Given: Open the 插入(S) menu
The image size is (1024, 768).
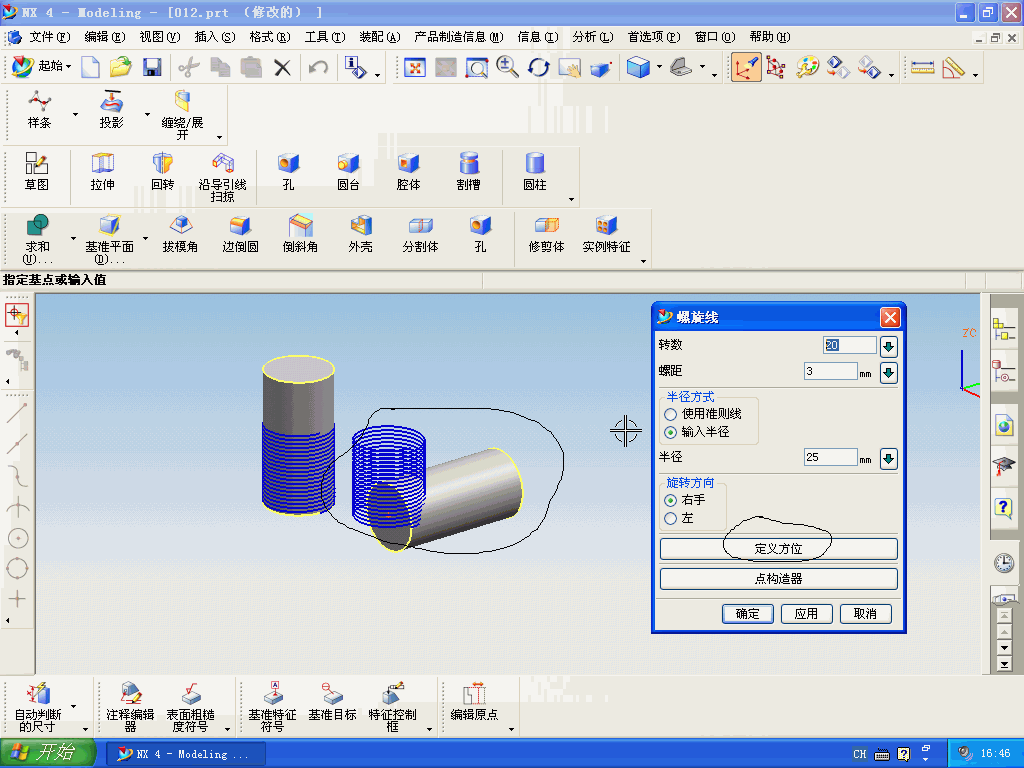Looking at the screenshot, I should click(215, 37).
